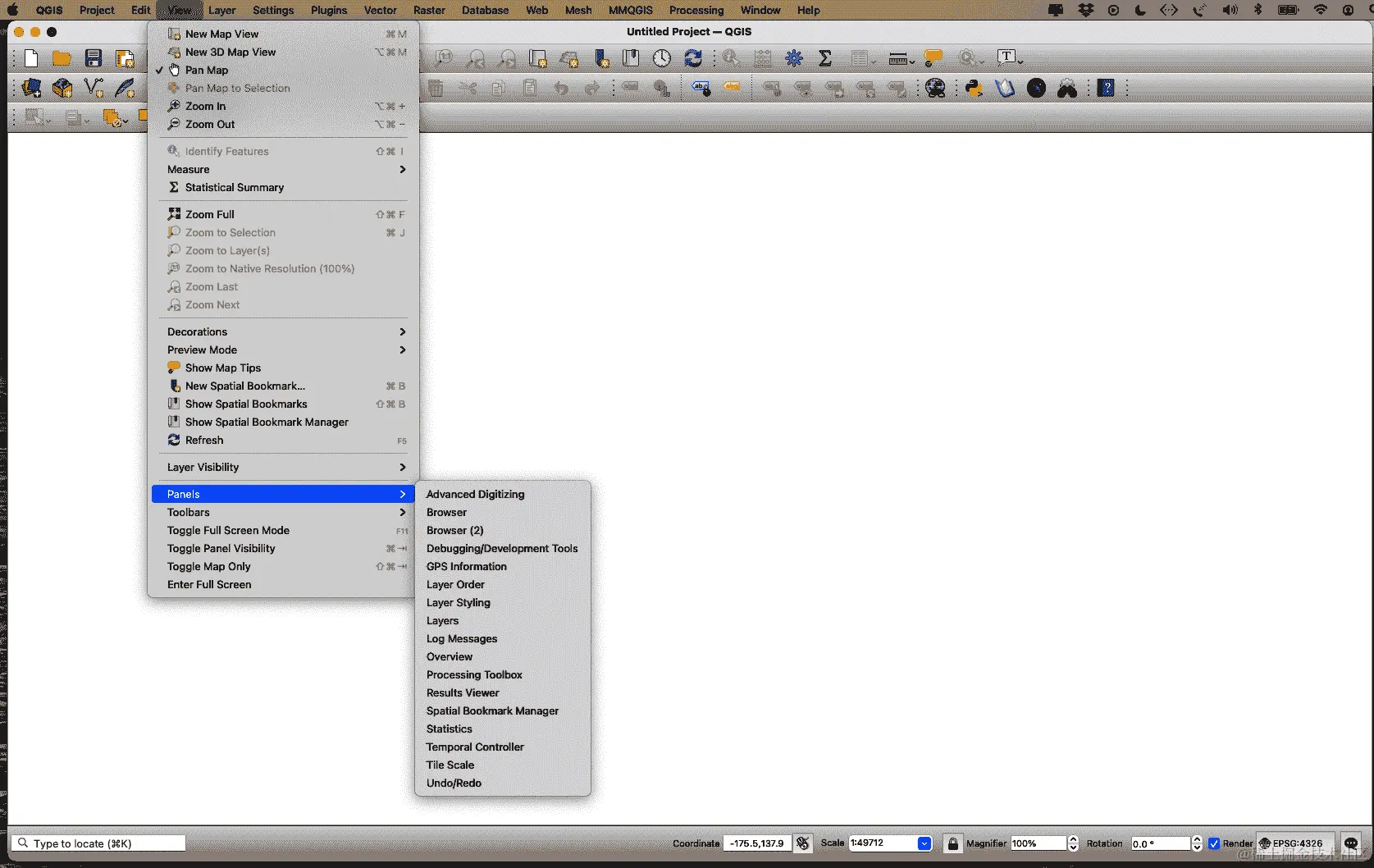
Task: Open Temporal Controller clock icon
Action: 662,58
